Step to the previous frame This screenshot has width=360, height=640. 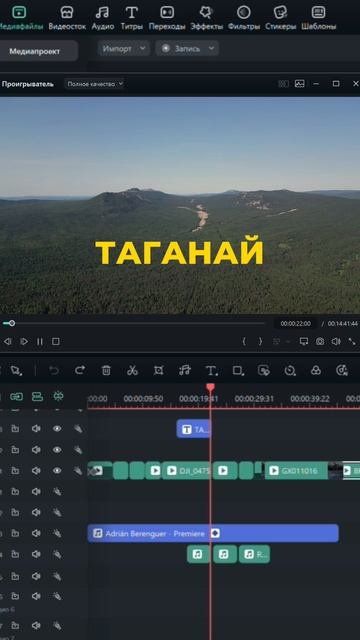click(x=7, y=342)
